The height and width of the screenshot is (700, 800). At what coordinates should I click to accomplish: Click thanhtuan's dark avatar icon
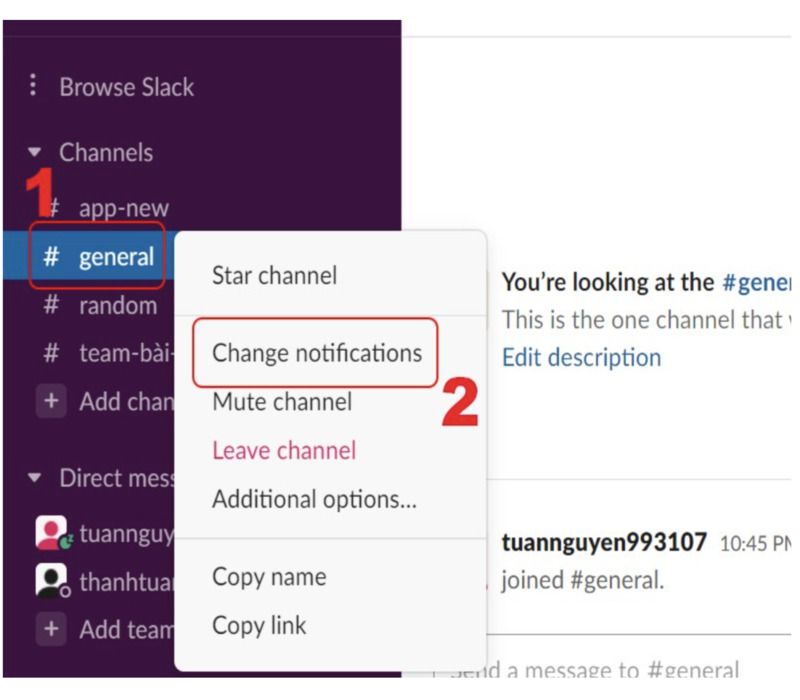pyautogui.click(x=51, y=580)
